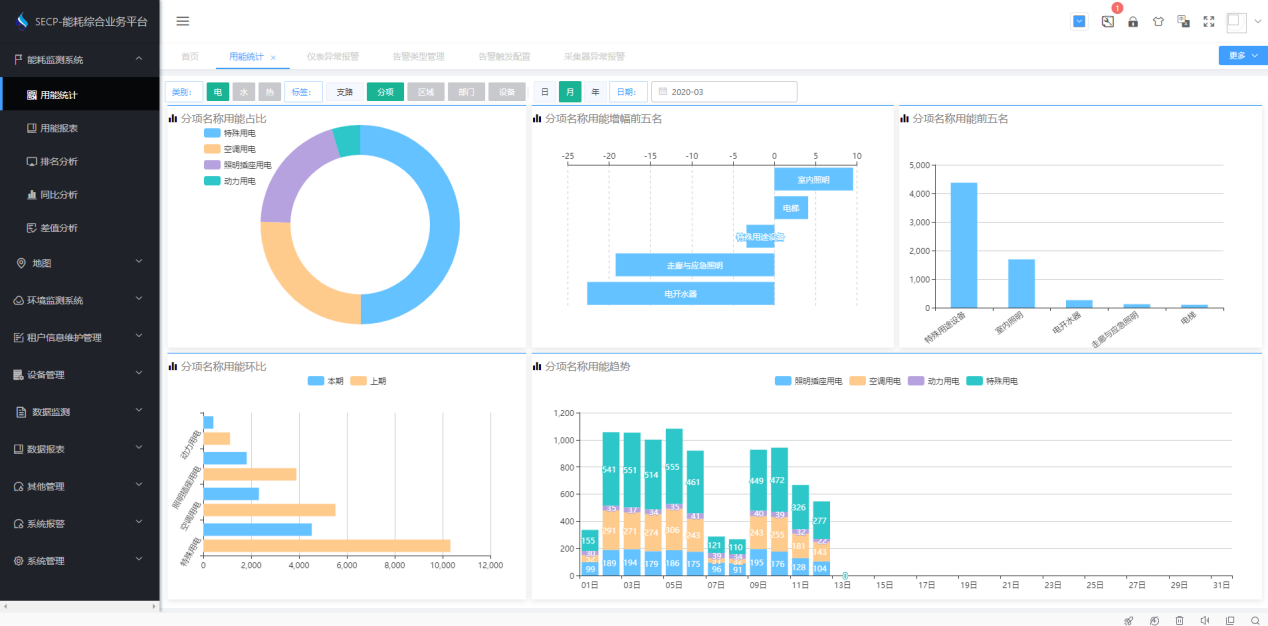Click the trash icon in bottom bar
The height and width of the screenshot is (626, 1268).
(1179, 620)
